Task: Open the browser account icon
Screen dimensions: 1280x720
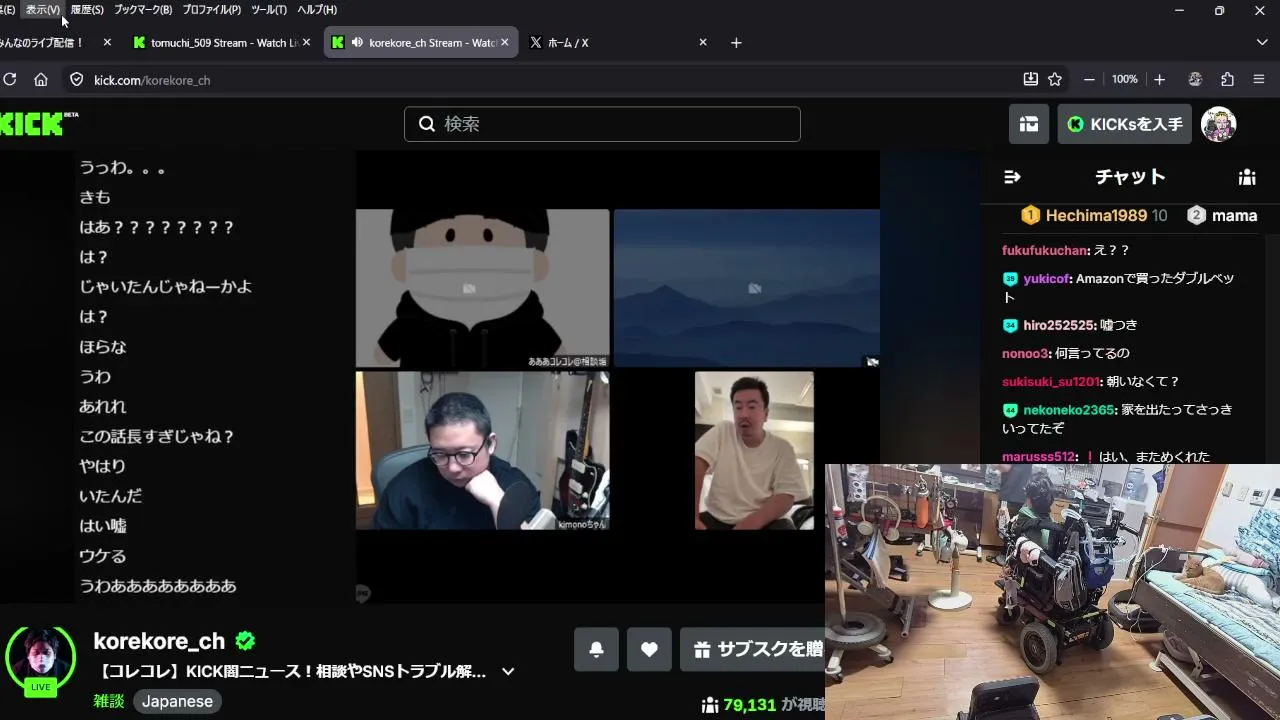Action: [x=1194, y=79]
